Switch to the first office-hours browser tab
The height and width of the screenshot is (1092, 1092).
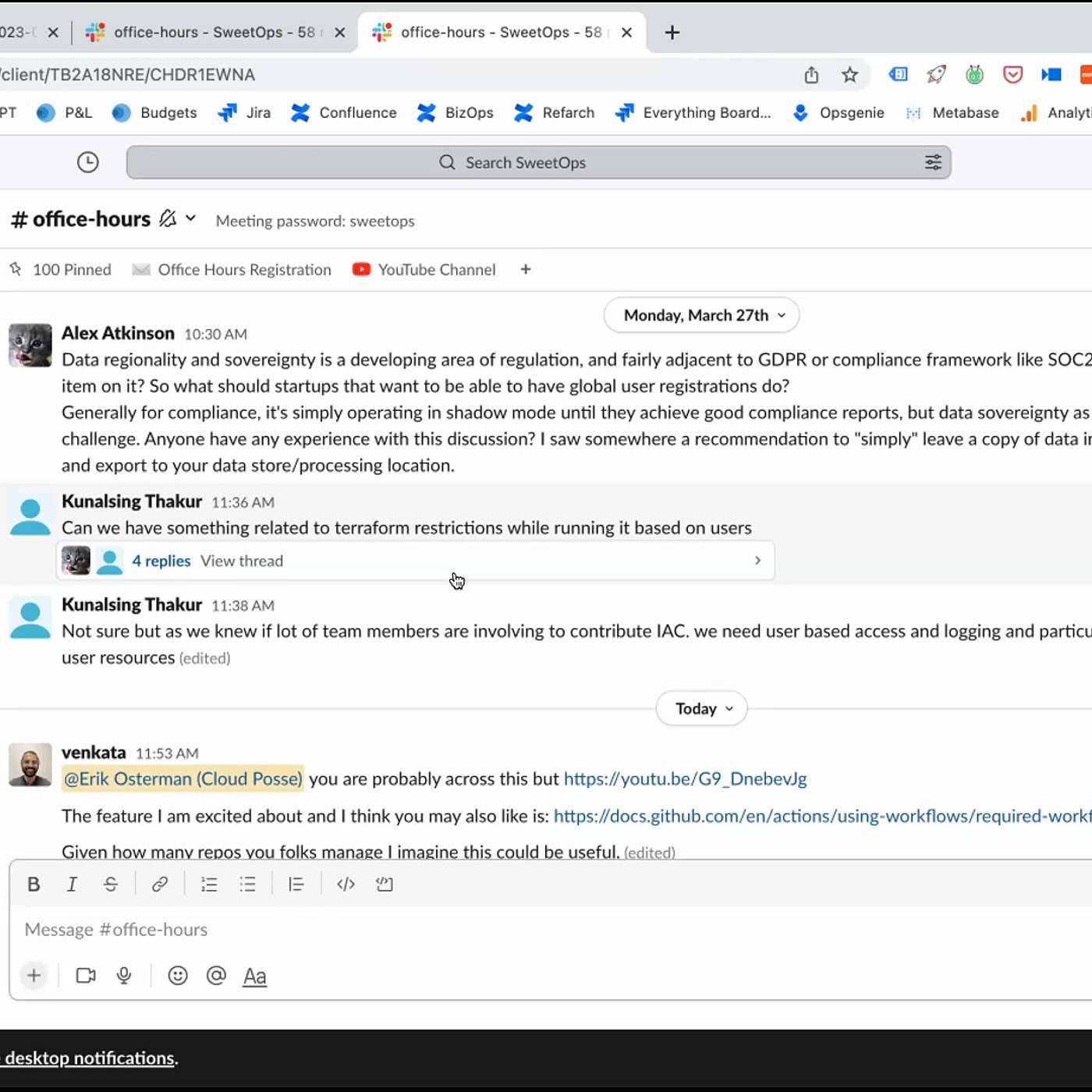tap(214, 32)
